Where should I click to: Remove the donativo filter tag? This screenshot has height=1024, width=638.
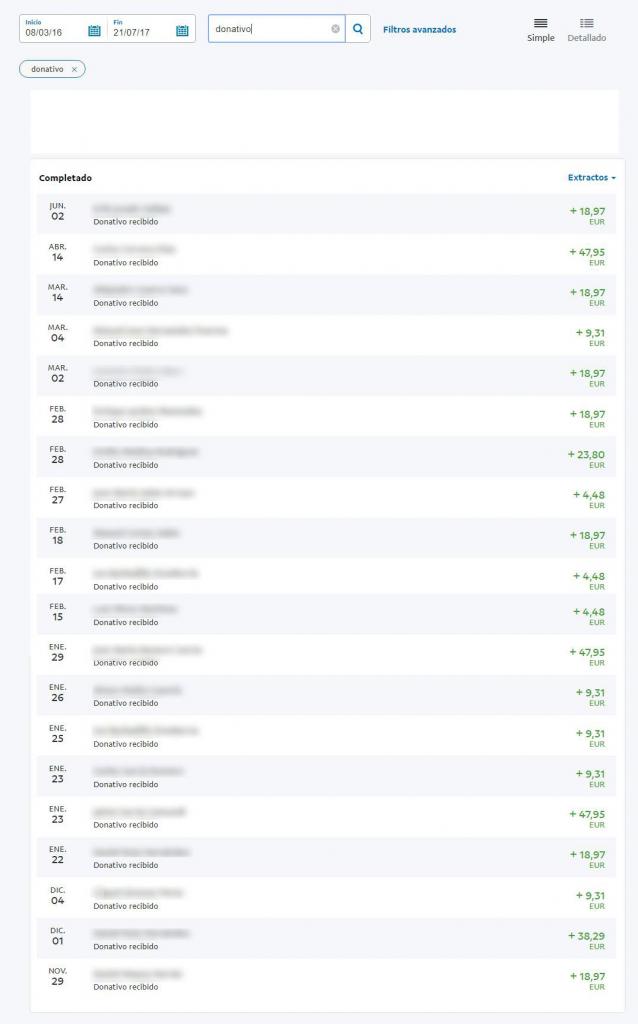coord(74,69)
